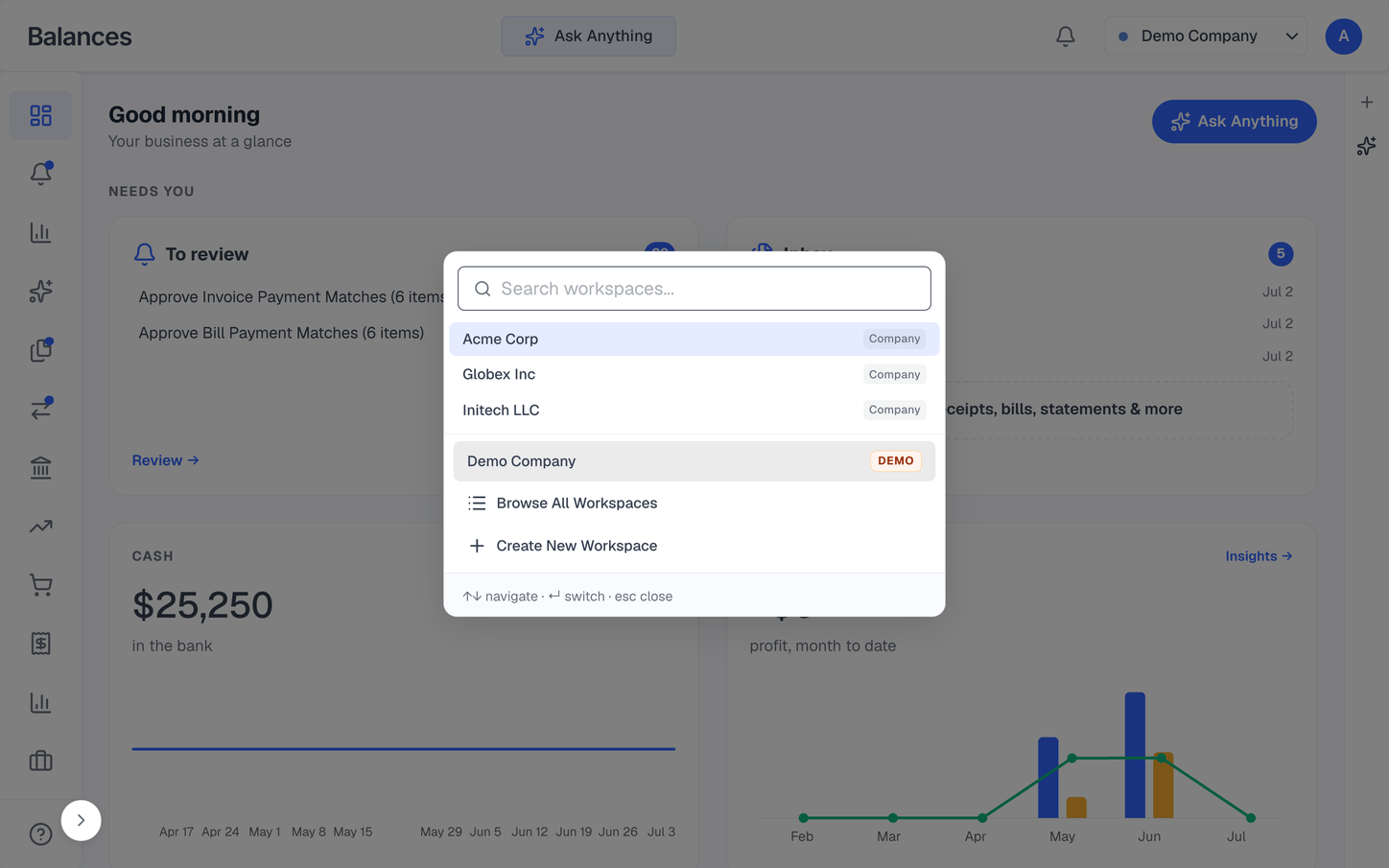
Task: Open the user avatar A menu
Action: click(1344, 36)
